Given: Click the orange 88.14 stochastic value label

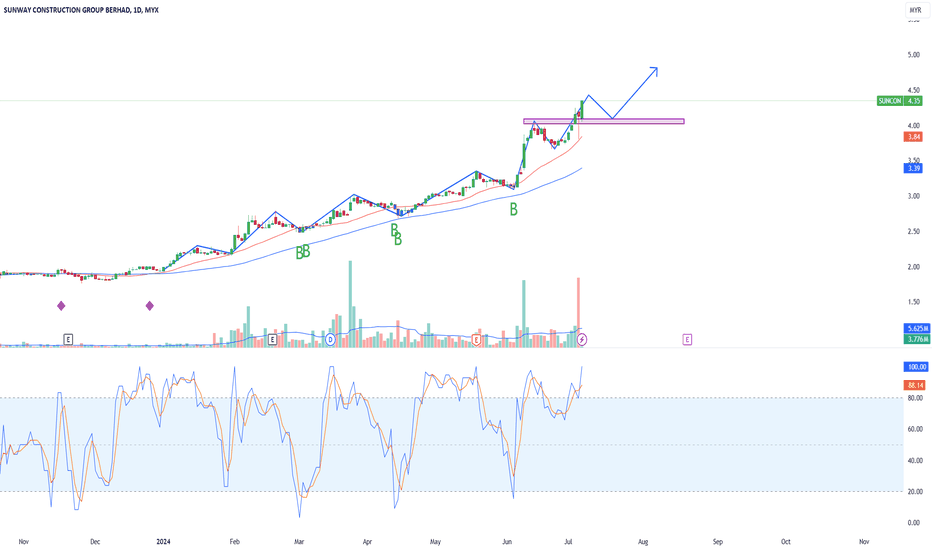Looking at the screenshot, I should pos(915,385).
